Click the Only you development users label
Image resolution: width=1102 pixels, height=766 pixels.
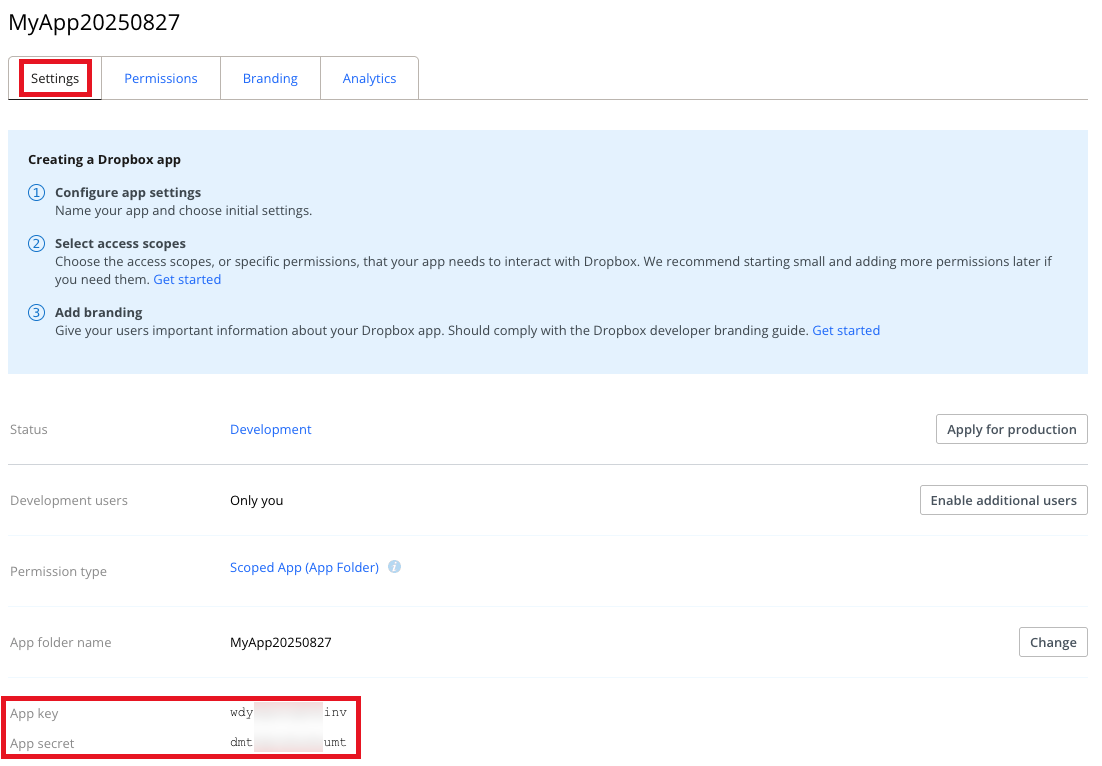click(256, 500)
